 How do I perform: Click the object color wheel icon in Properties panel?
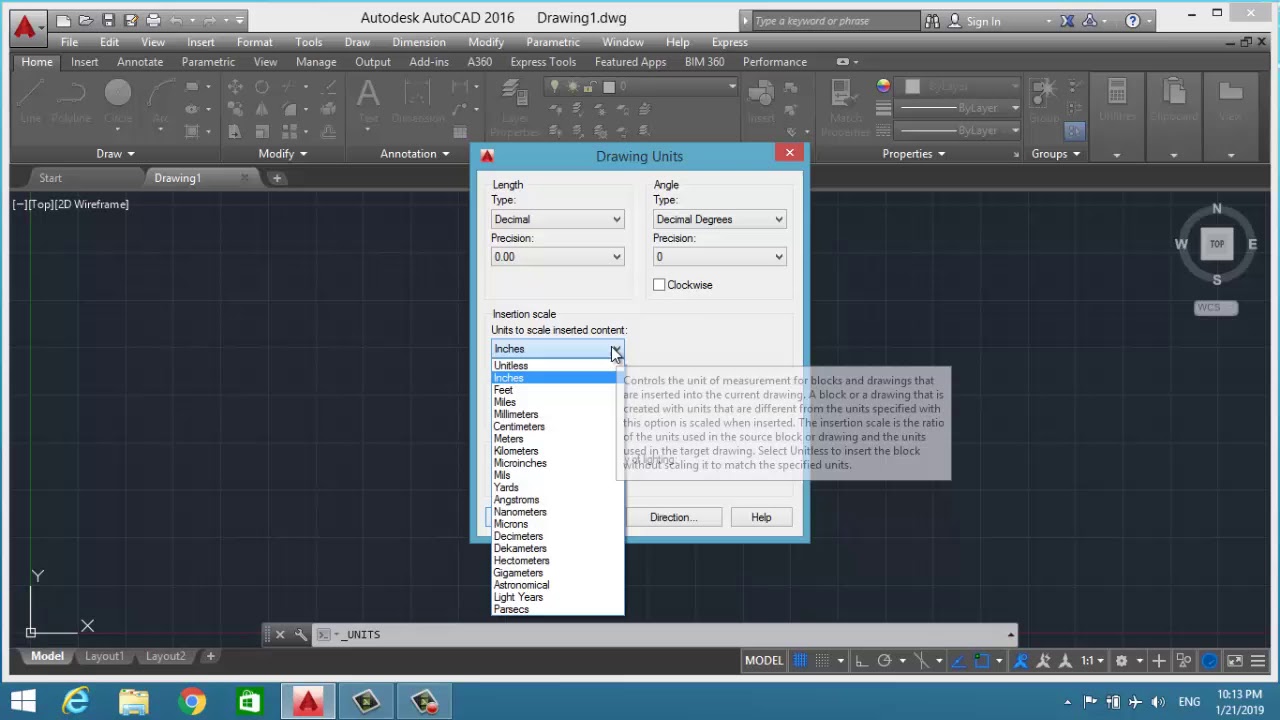(x=883, y=87)
